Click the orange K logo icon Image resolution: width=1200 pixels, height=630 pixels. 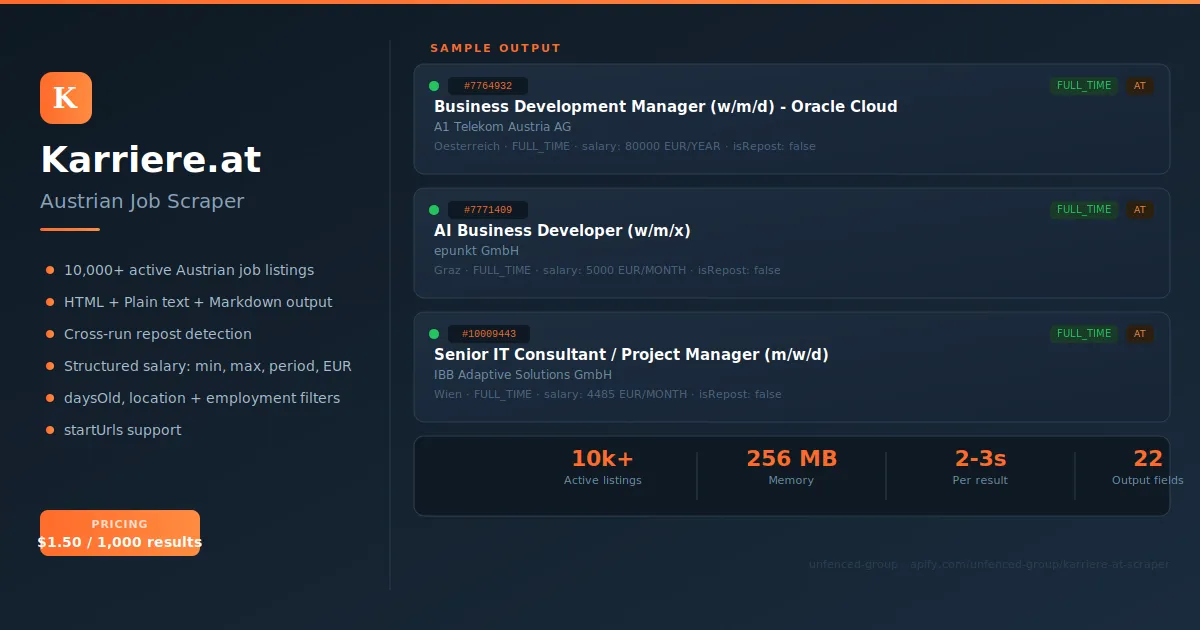pyautogui.click(x=66, y=98)
